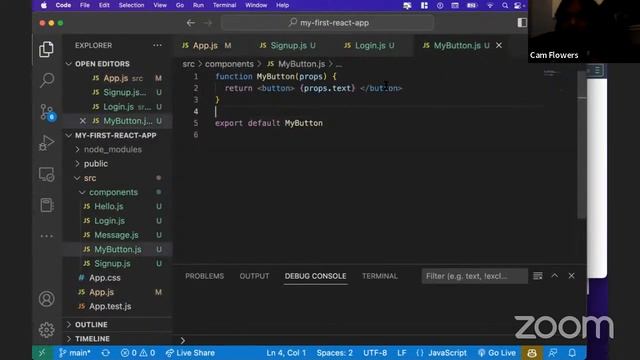
Task: Click the my-first-react-app command center search
Action: pos(327,23)
